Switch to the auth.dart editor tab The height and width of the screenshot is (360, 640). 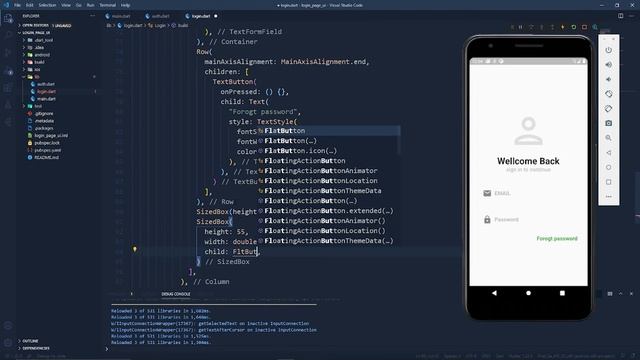tap(160, 16)
